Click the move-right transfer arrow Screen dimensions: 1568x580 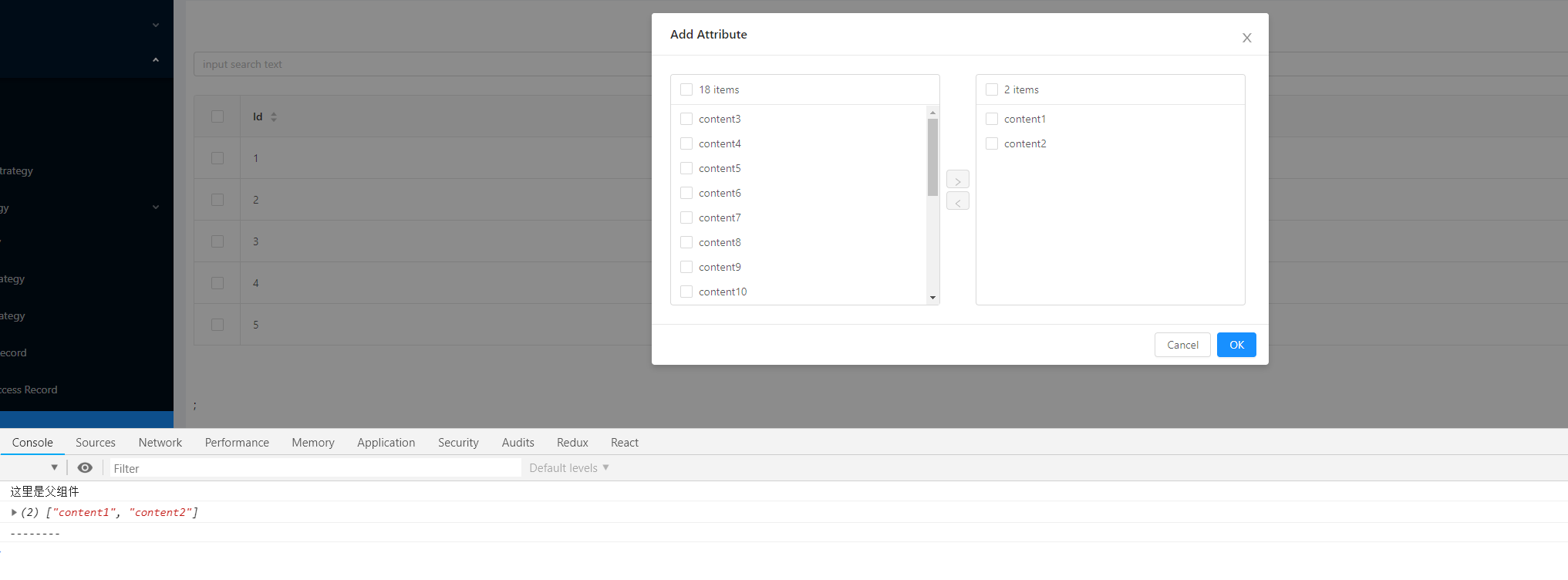[x=958, y=180]
